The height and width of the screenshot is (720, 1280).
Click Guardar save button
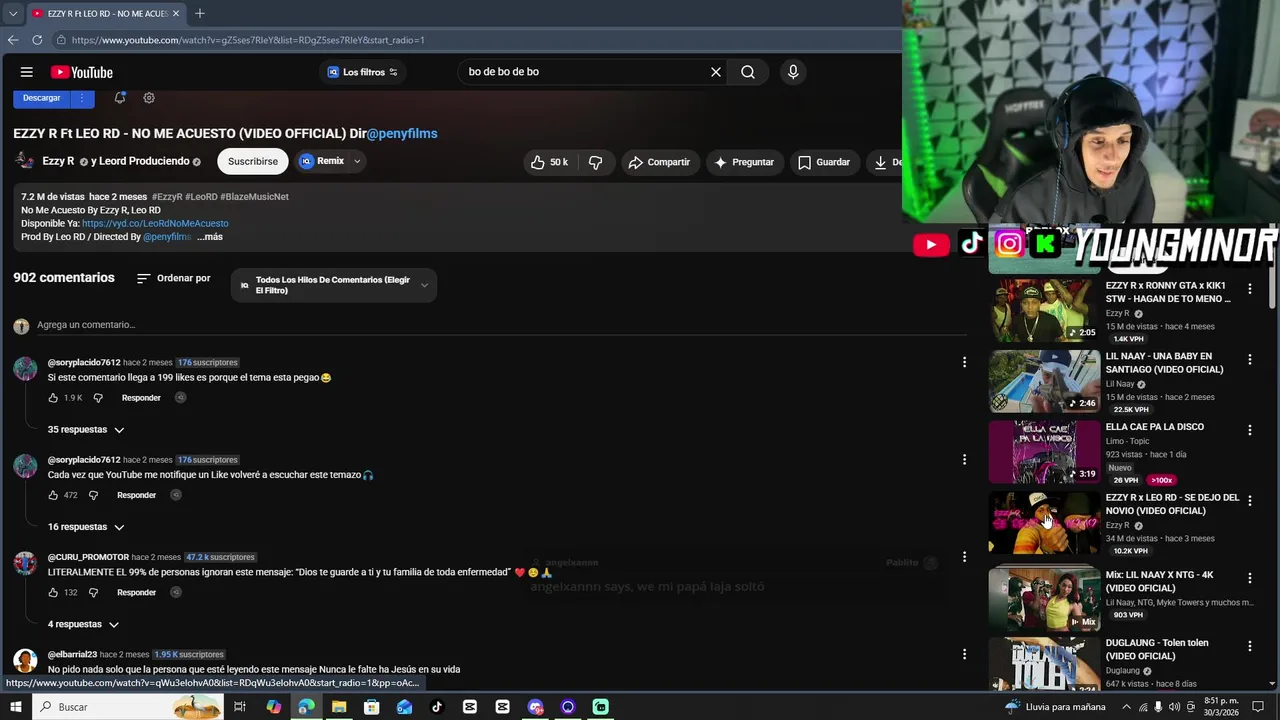click(824, 162)
